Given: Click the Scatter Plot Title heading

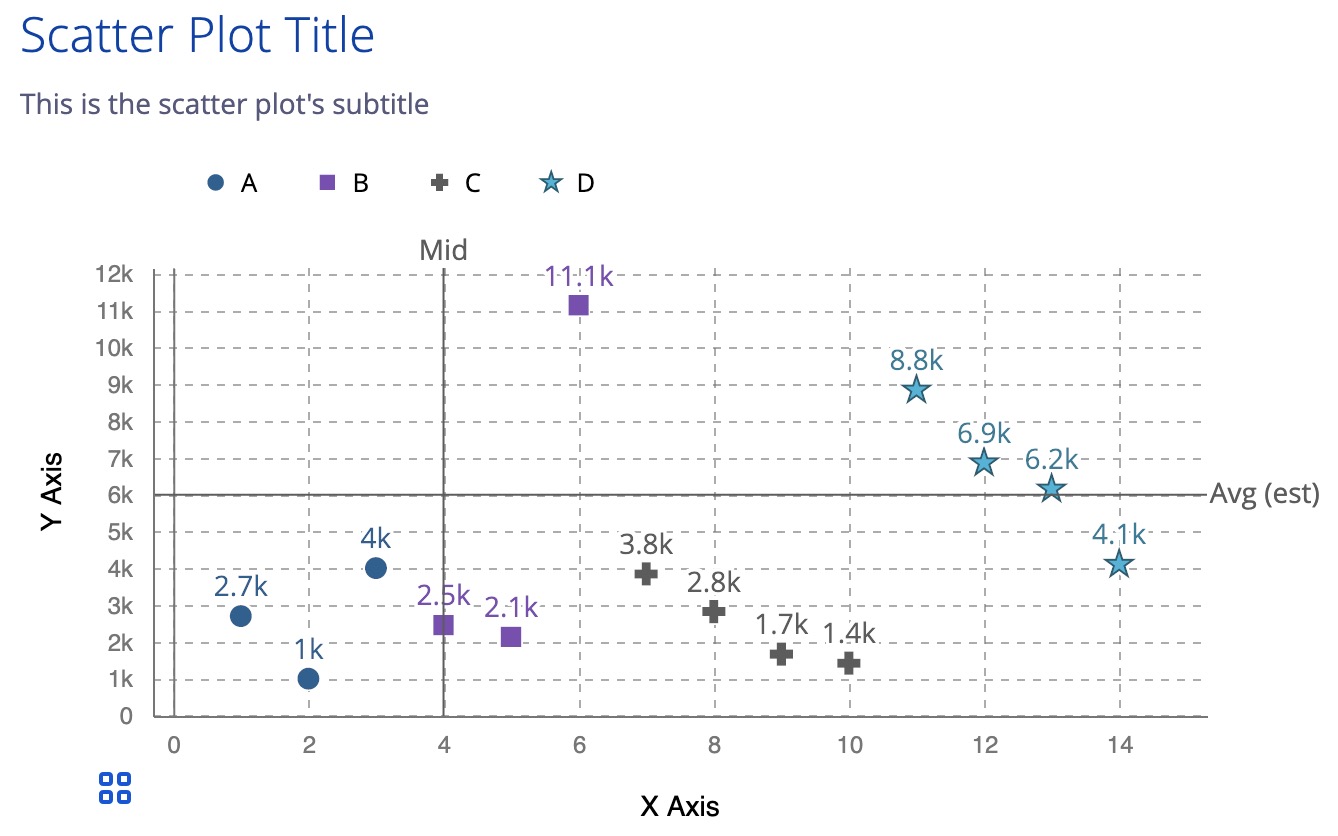Looking at the screenshot, I should (x=198, y=37).
